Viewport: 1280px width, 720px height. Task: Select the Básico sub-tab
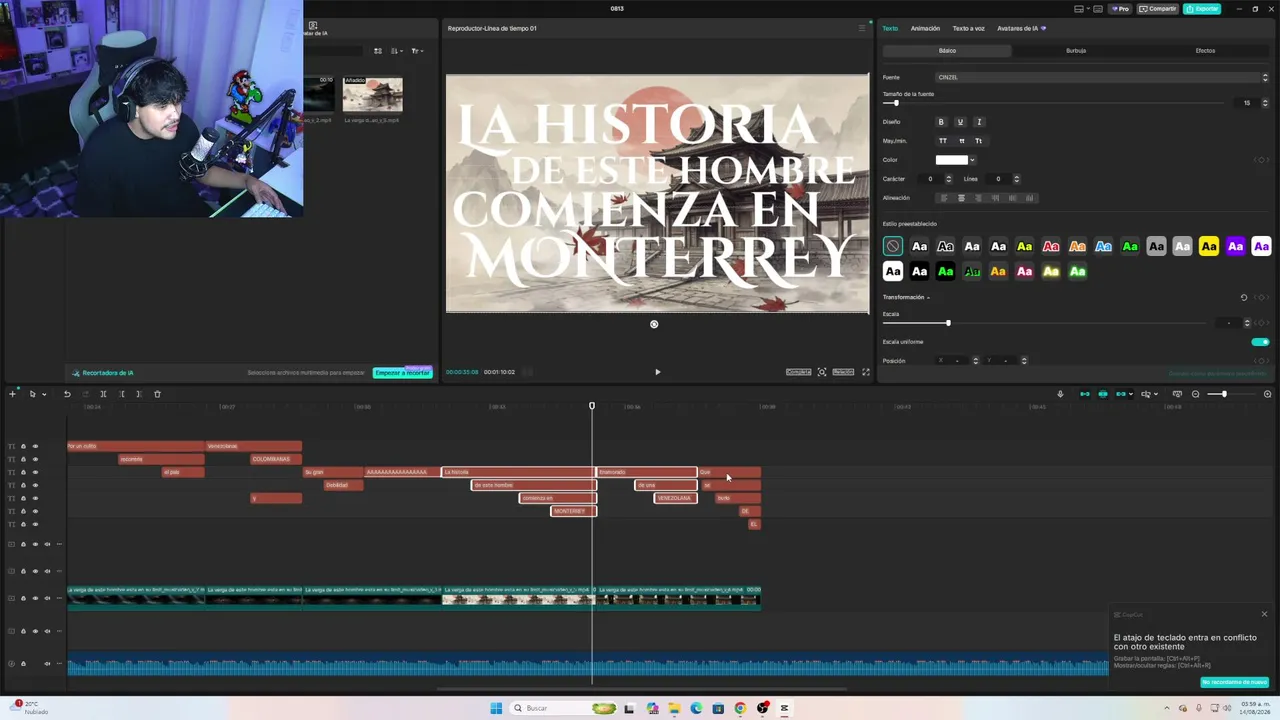click(x=947, y=51)
